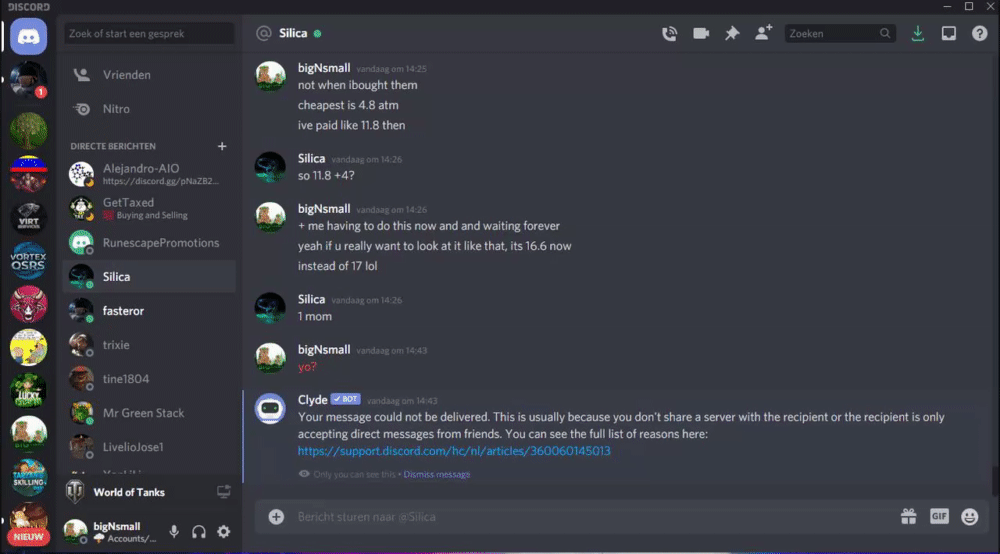This screenshot has width=1000, height=554.
Task: Toggle microphone mute
Action: click(x=174, y=531)
